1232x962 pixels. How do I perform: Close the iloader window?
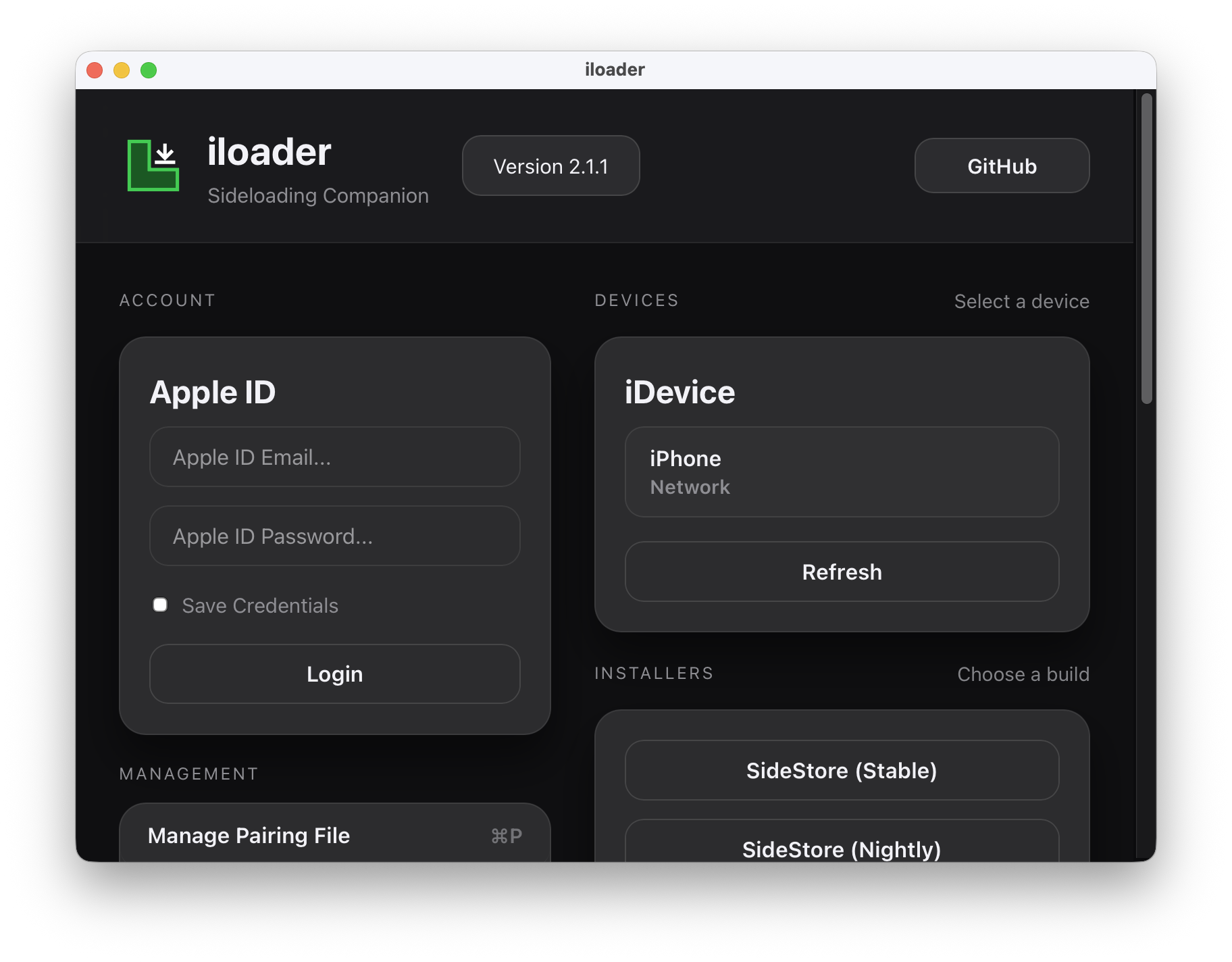95,70
